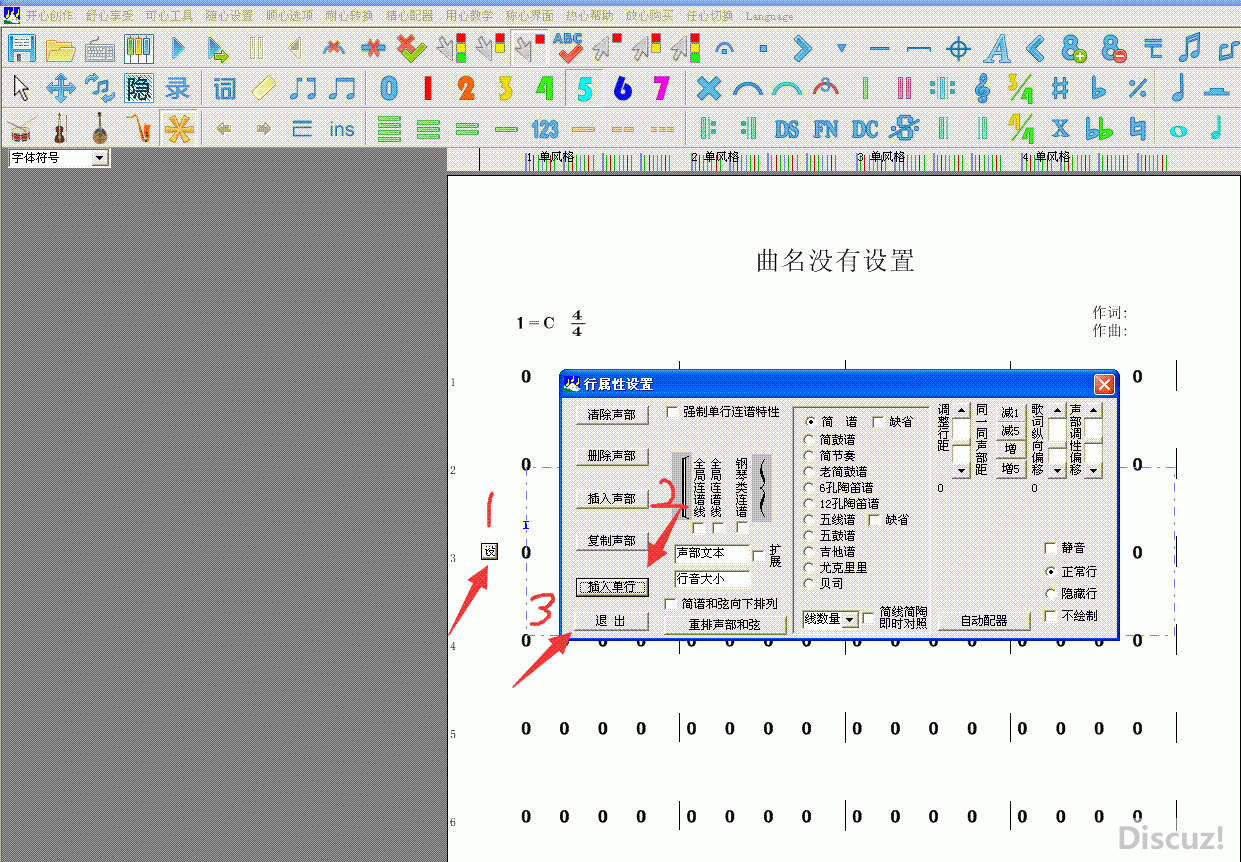Click the 清除声部 button
This screenshot has width=1241, height=862.
click(611, 415)
